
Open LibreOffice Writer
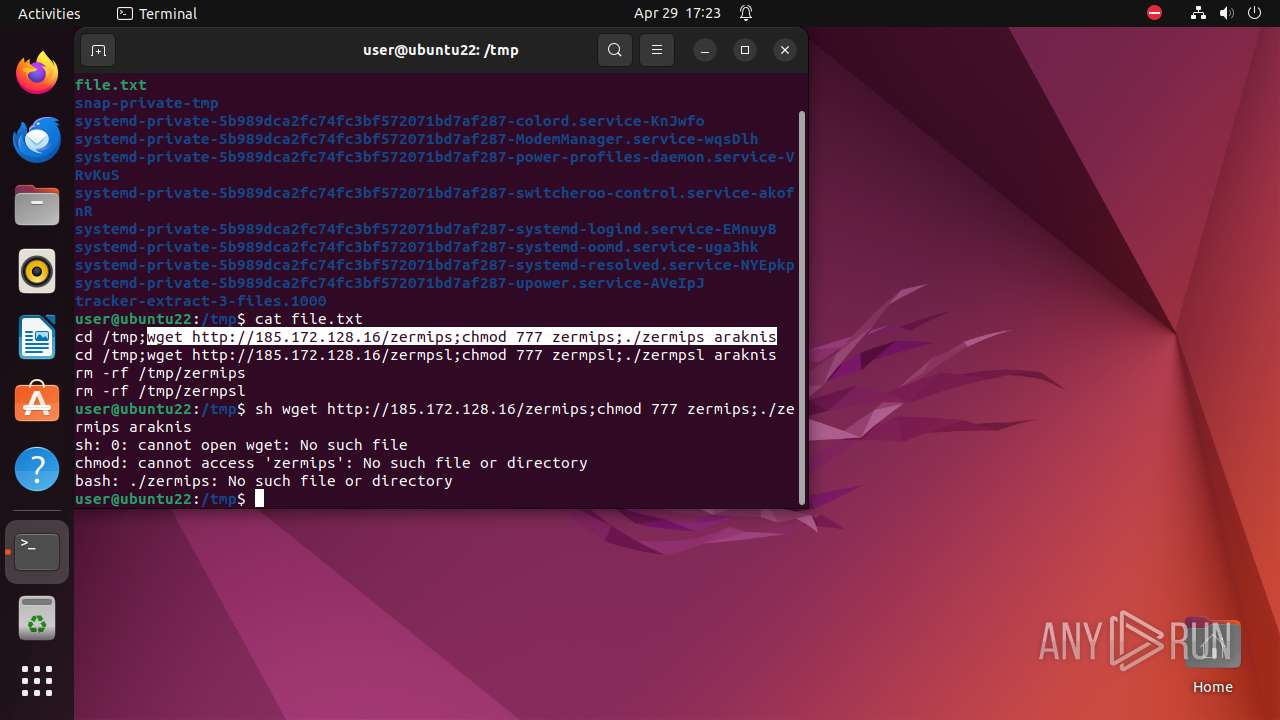tap(37, 337)
